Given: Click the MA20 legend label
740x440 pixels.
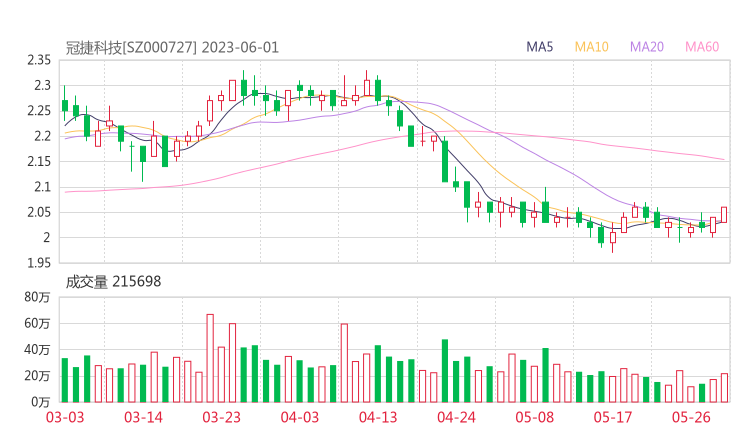Looking at the screenshot, I should pos(647,47).
